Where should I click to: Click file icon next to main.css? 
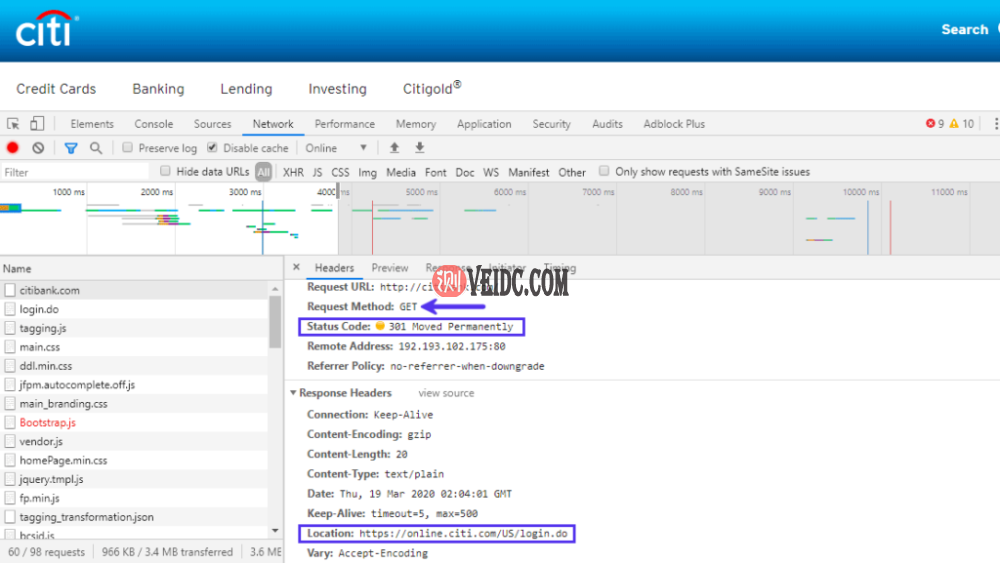pos(10,347)
